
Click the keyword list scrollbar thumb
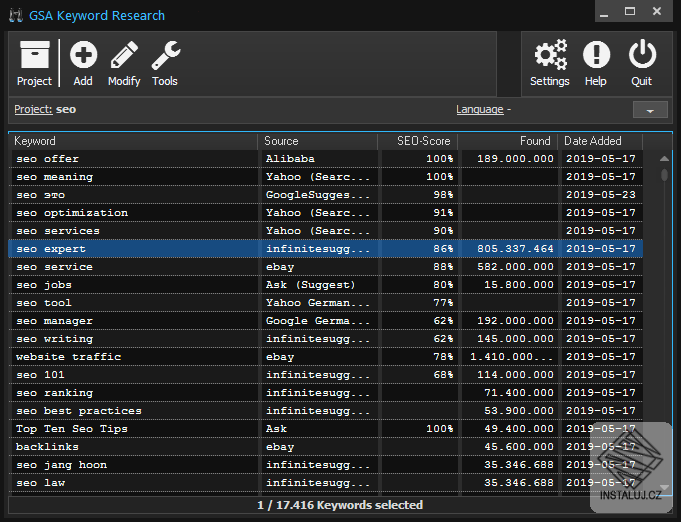[x=664, y=175]
